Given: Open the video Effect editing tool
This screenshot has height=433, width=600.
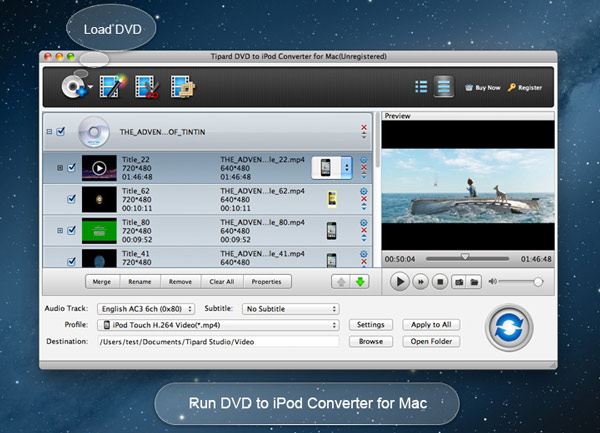Looking at the screenshot, I should click(112, 86).
